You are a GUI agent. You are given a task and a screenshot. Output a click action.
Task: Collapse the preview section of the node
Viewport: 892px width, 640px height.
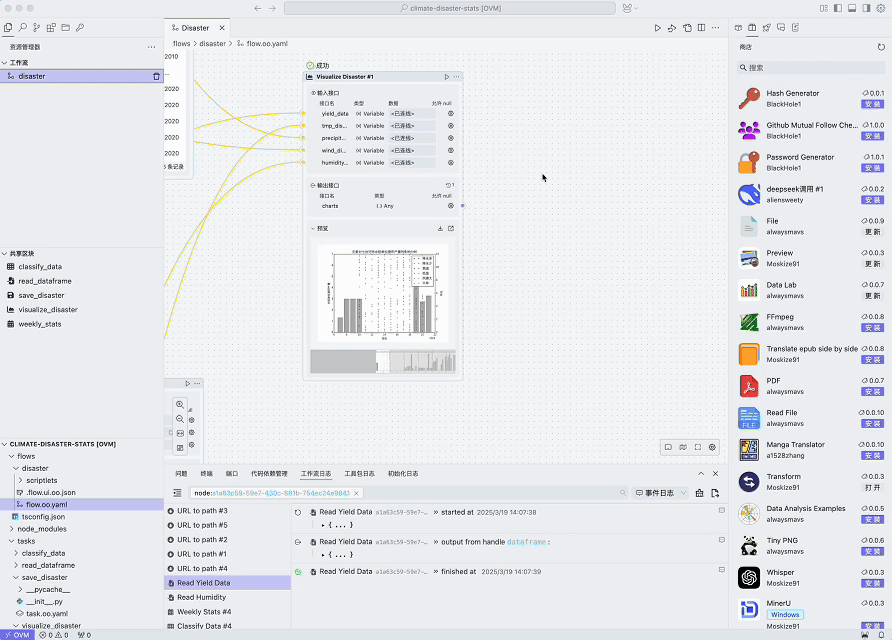point(313,229)
